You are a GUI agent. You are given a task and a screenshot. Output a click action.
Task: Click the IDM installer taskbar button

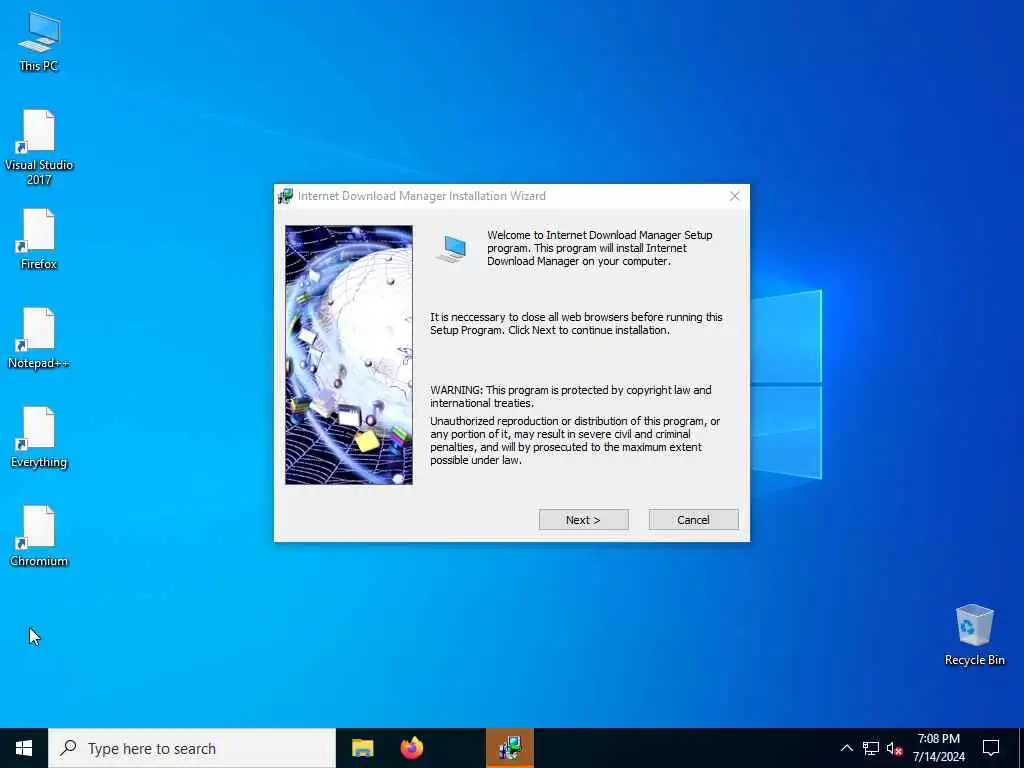coord(510,748)
